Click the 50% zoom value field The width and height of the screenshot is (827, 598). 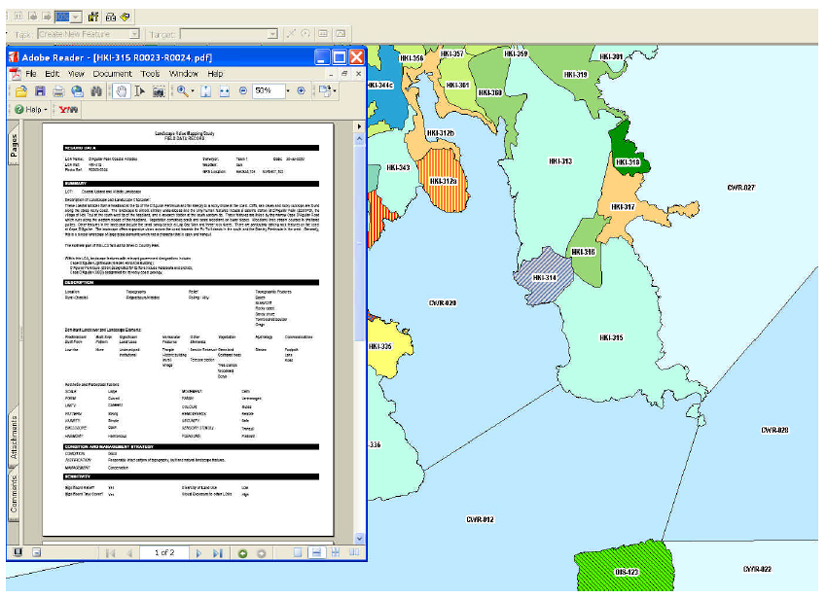click(269, 91)
